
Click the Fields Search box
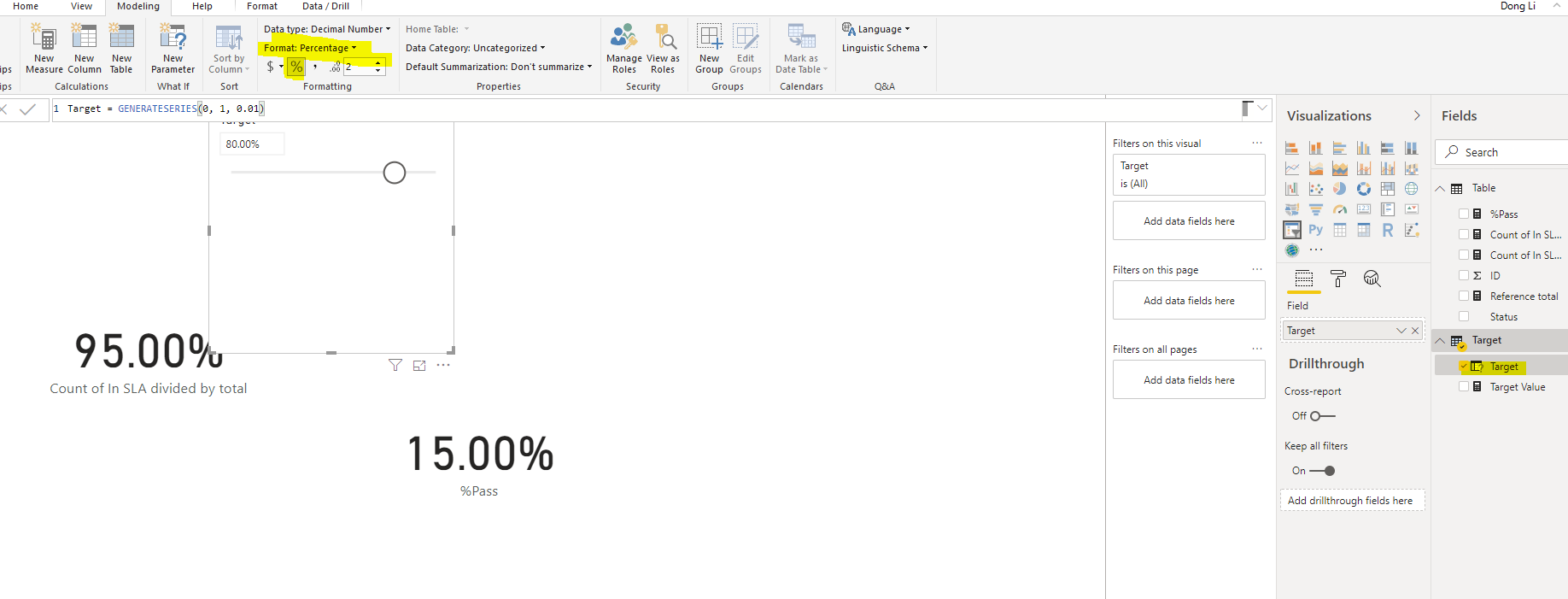[1503, 152]
